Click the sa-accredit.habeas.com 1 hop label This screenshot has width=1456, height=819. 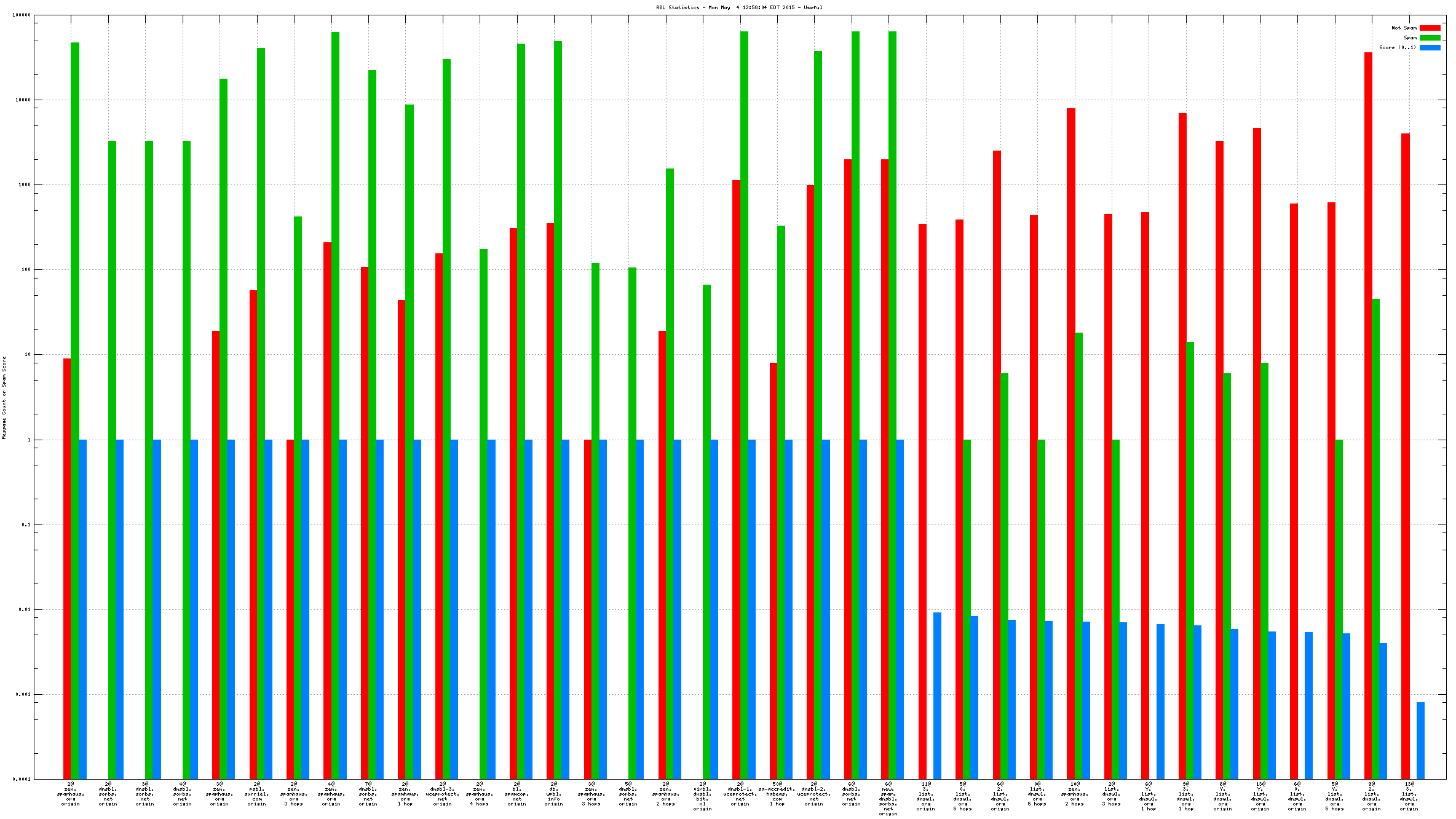[777, 794]
